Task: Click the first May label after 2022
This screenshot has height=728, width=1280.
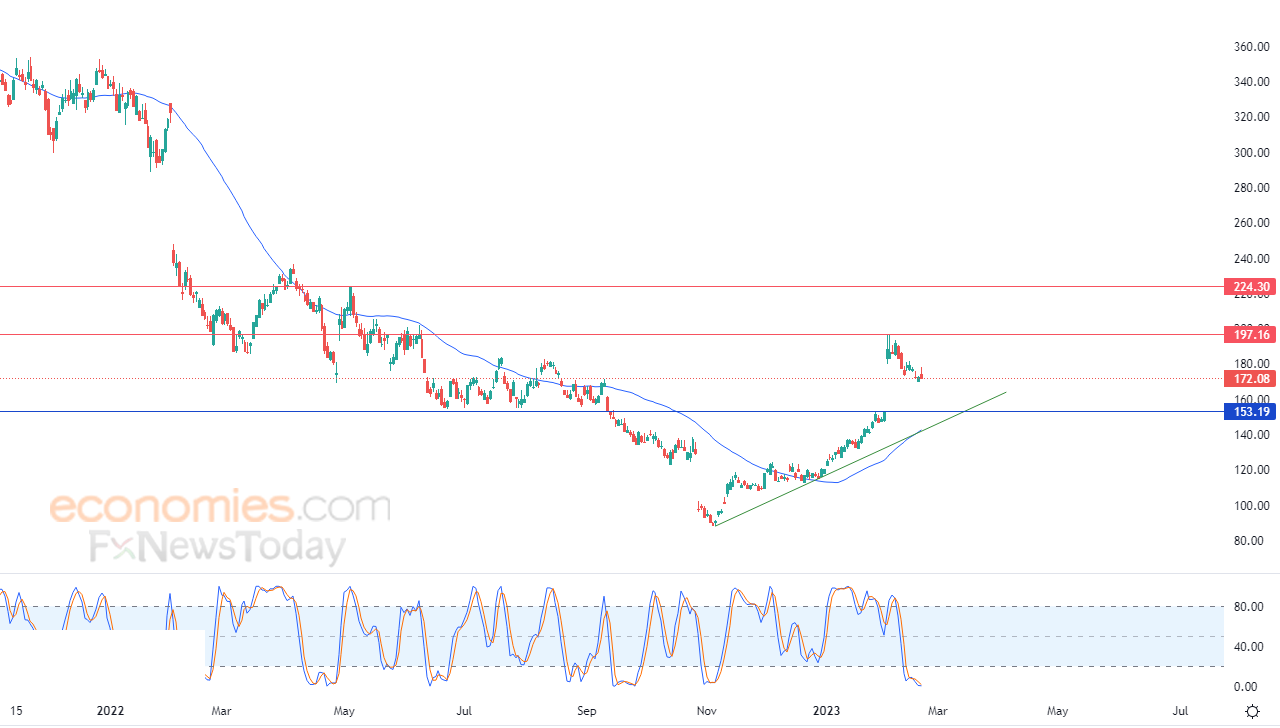Action: (x=344, y=712)
